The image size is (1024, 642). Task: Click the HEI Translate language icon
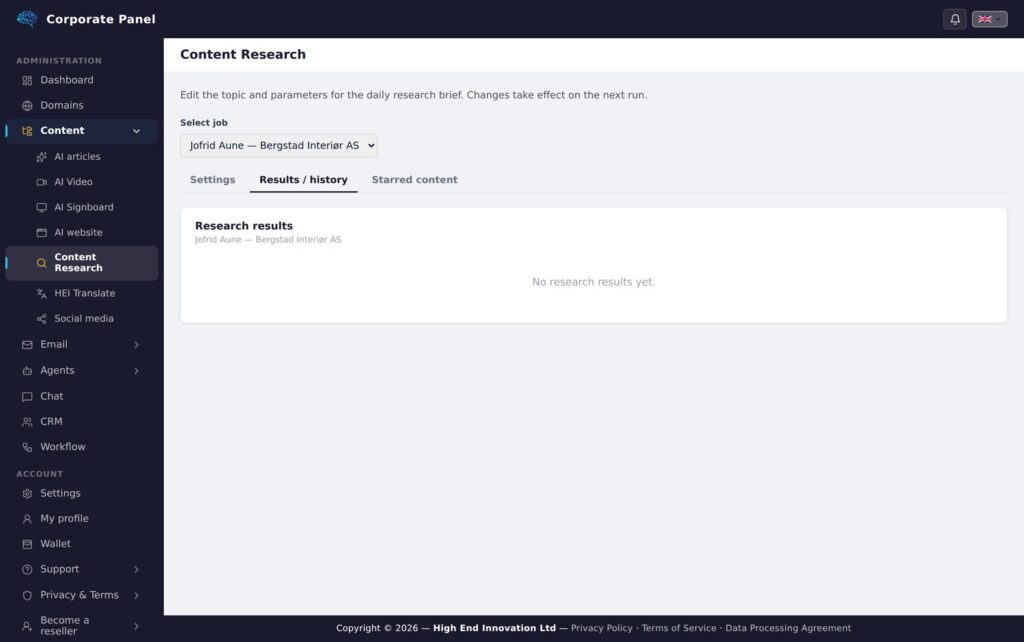pos(42,294)
